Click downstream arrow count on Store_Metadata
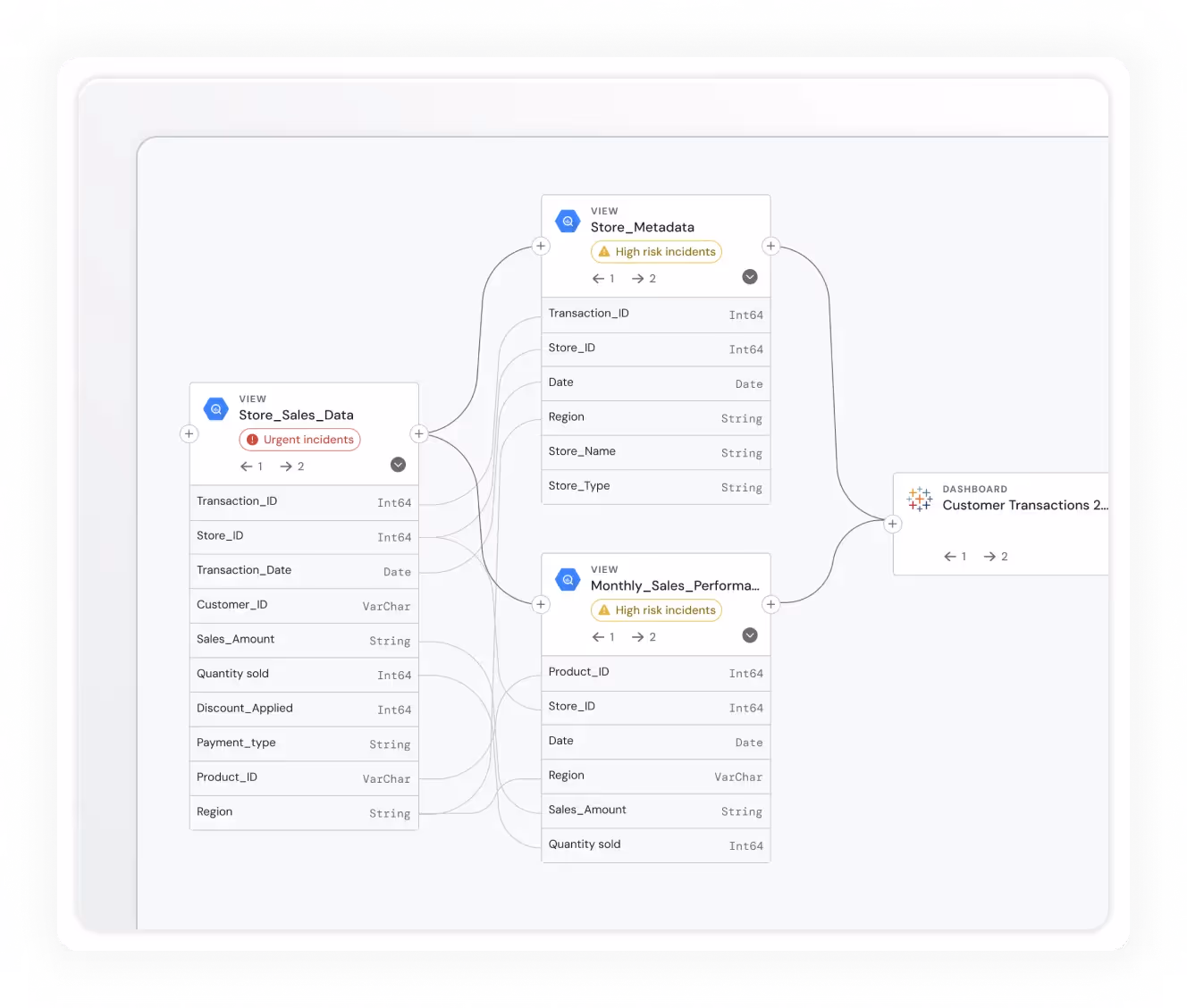The image size is (1187, 1008). (x=644, y=279)
